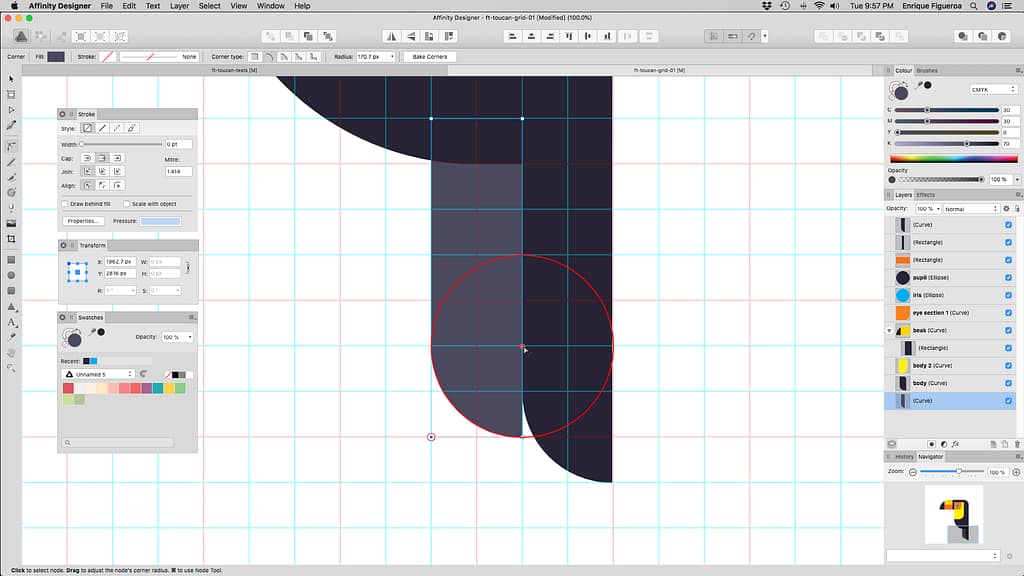Image resolution: width=1024 pixels, height=576 pixels.
Task: Choose the Artistic Text tool
Action: tap(11, 322)
